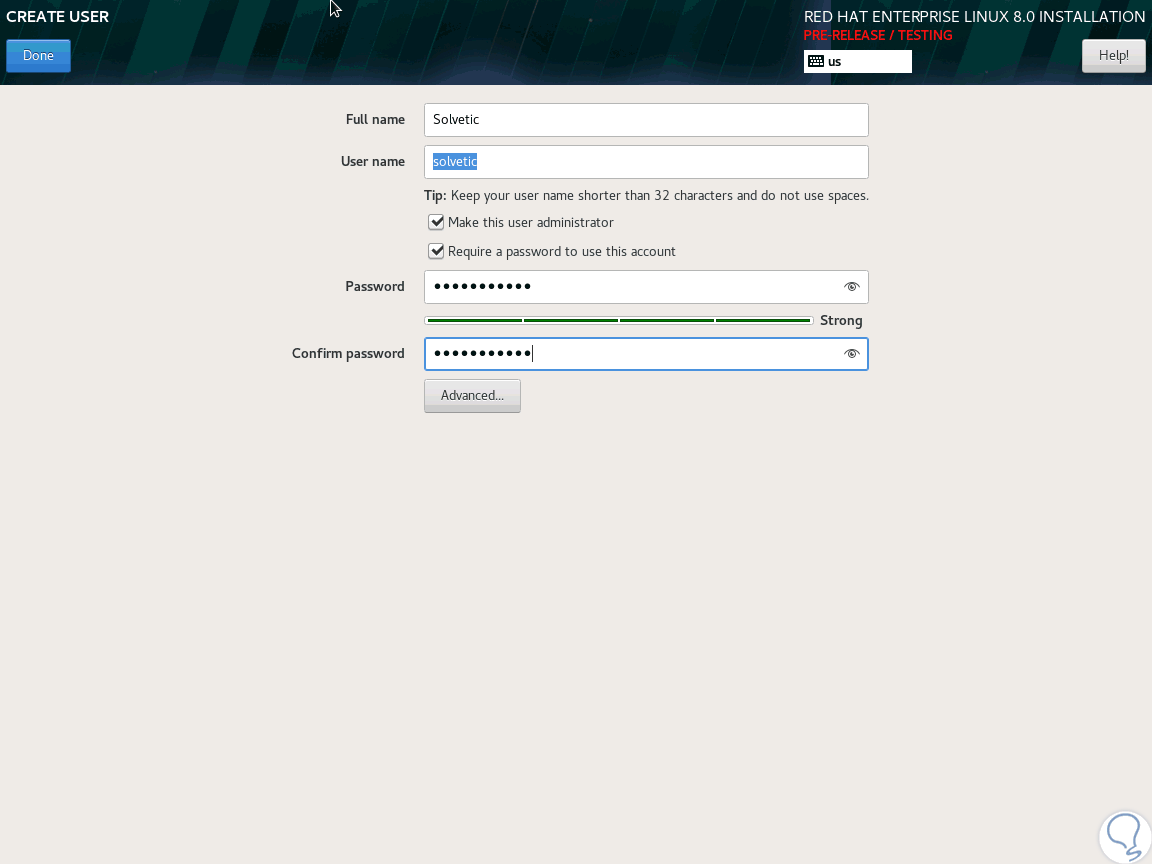This screenshot has height=864, width=1152.
Task: Focus the Confirm password input field
Action: coord(646,353)
